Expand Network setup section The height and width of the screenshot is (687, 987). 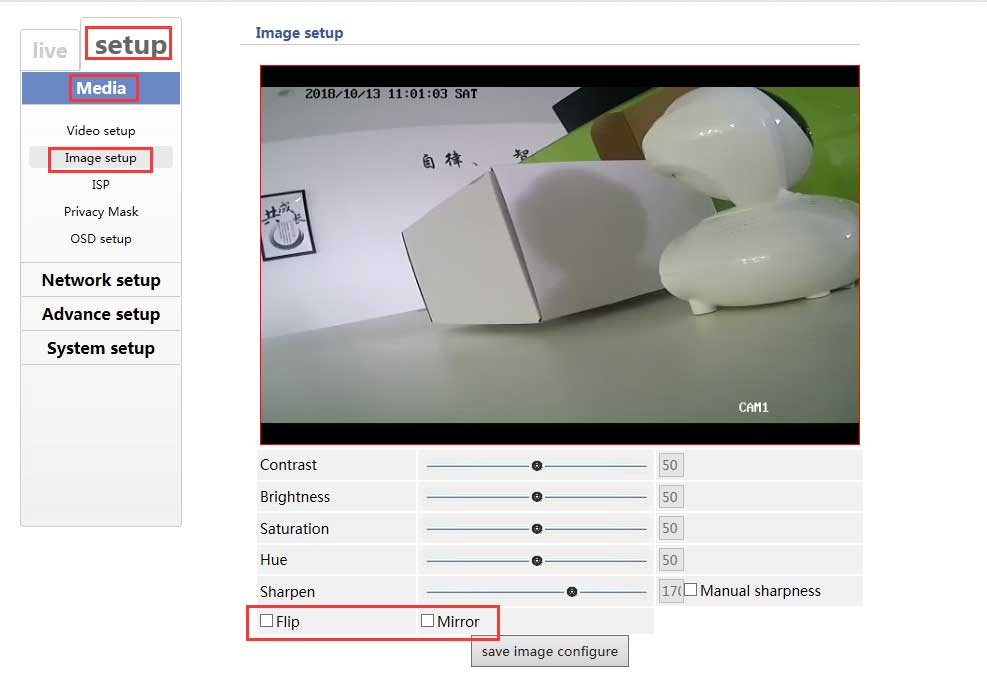pos(101,280)
